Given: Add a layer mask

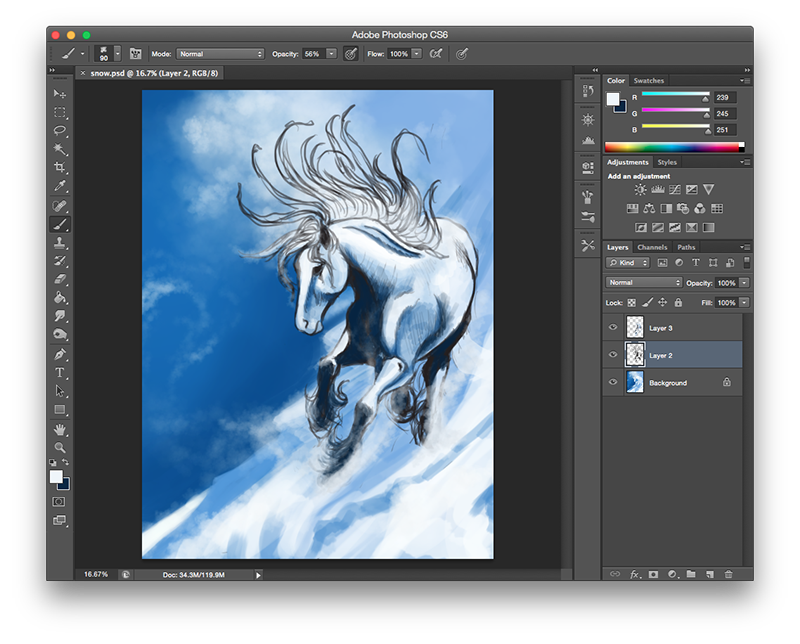Looking at the screenshot, I should coord(653,575).
